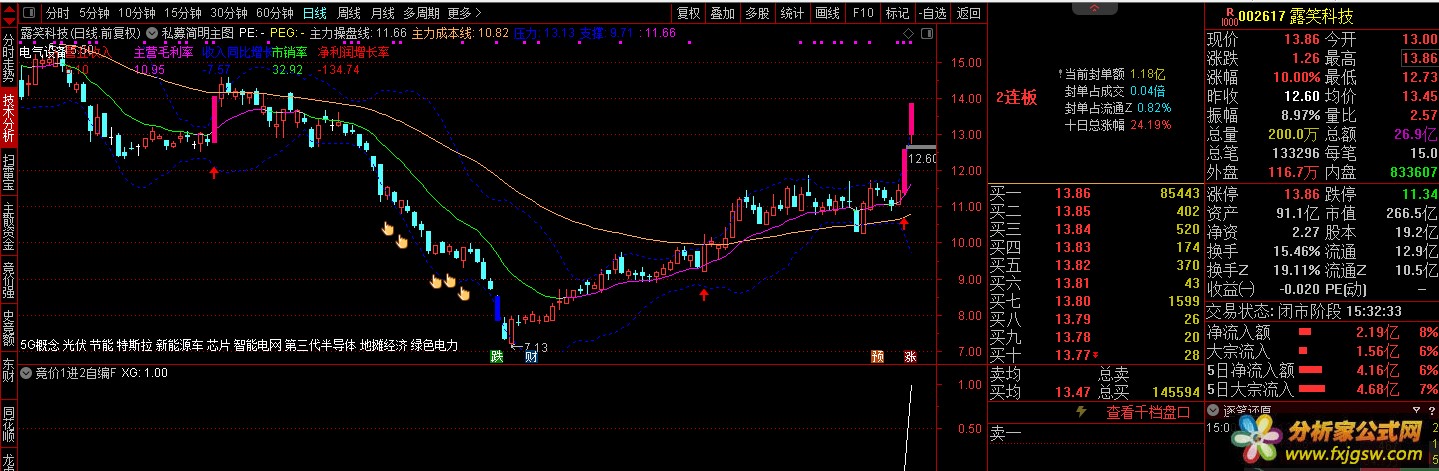Click the R1000 badge beside stock code
1439x471 pixels.
tap(1232, 17)
